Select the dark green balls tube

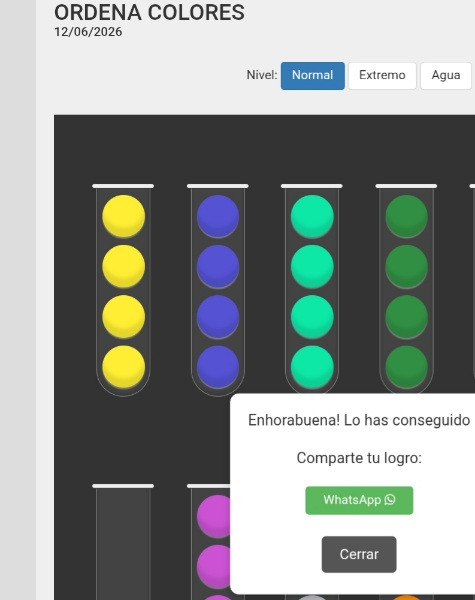(406, 290)
